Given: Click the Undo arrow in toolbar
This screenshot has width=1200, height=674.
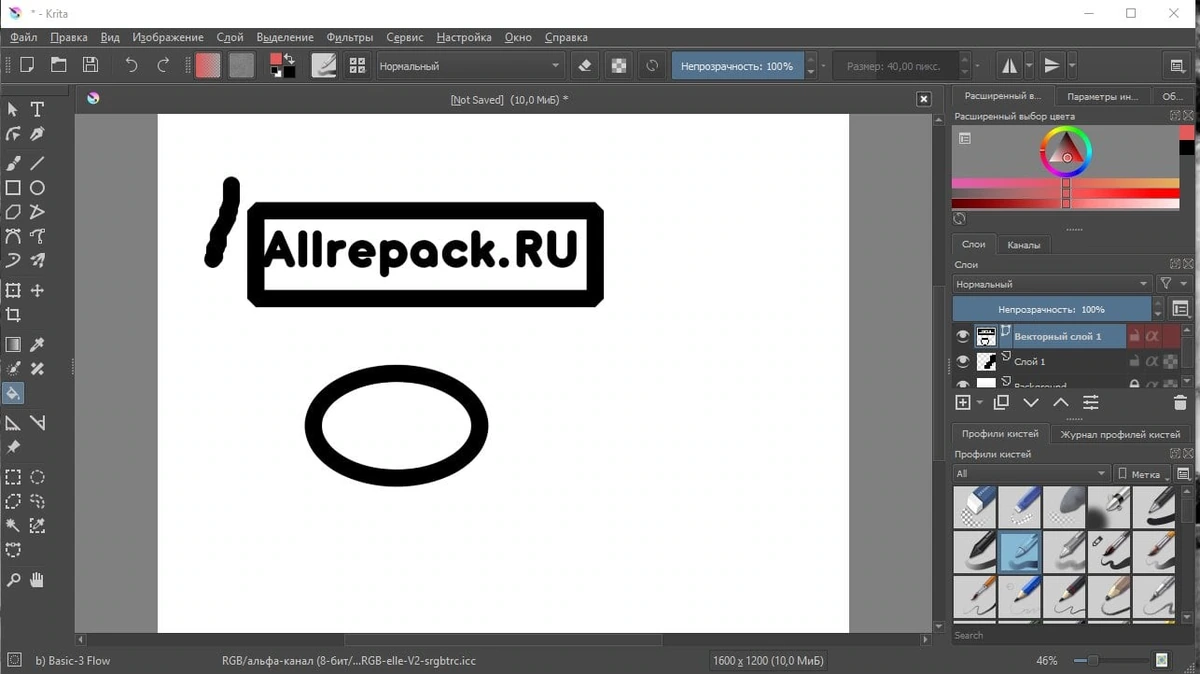Looking at the screenshot, I should pos(131,65).
